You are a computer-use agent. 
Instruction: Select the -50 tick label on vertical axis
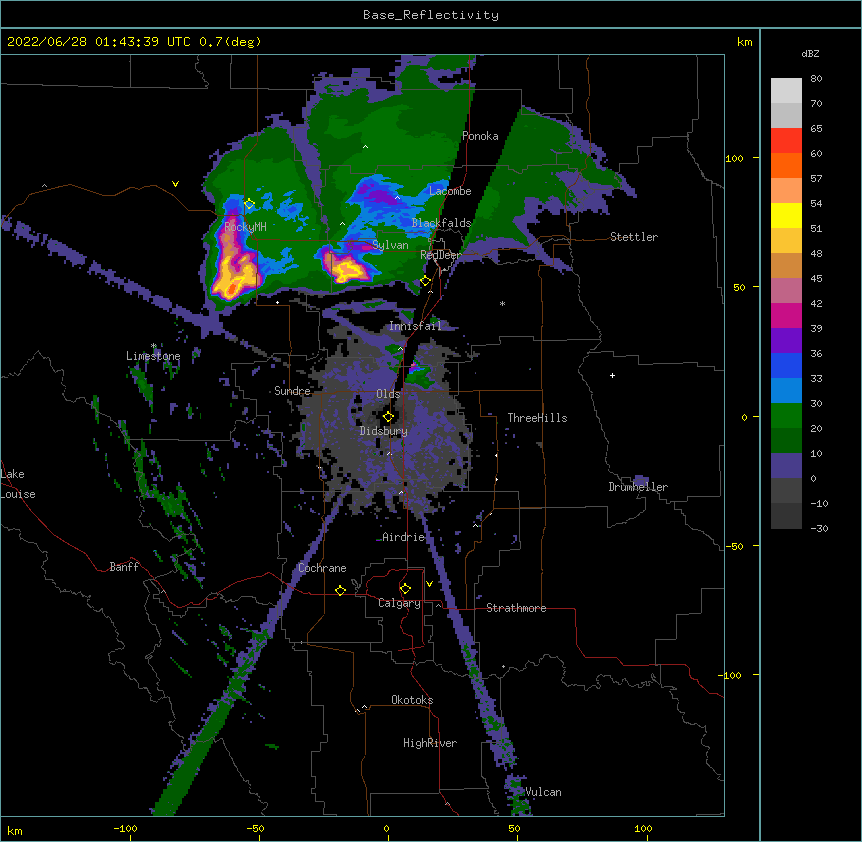(734, 546)
